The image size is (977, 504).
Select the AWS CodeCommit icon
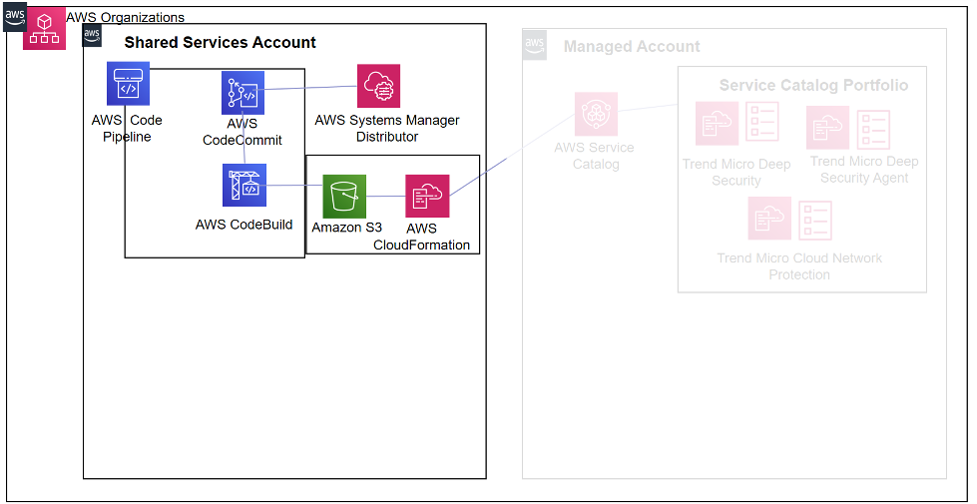pyautogui.click(x=243, y=93)
